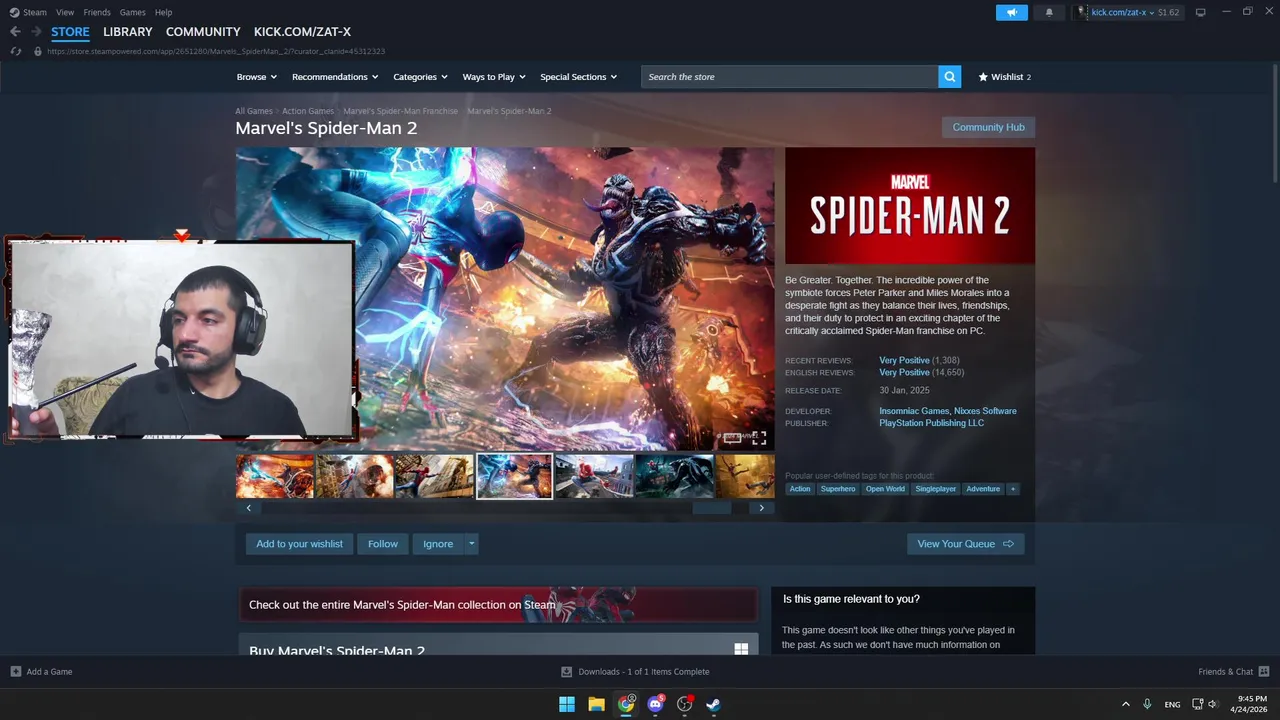Open the Marvel's Spider-Man Franchise breadcrumb
1280x720 pixels.
pos(400,111)
